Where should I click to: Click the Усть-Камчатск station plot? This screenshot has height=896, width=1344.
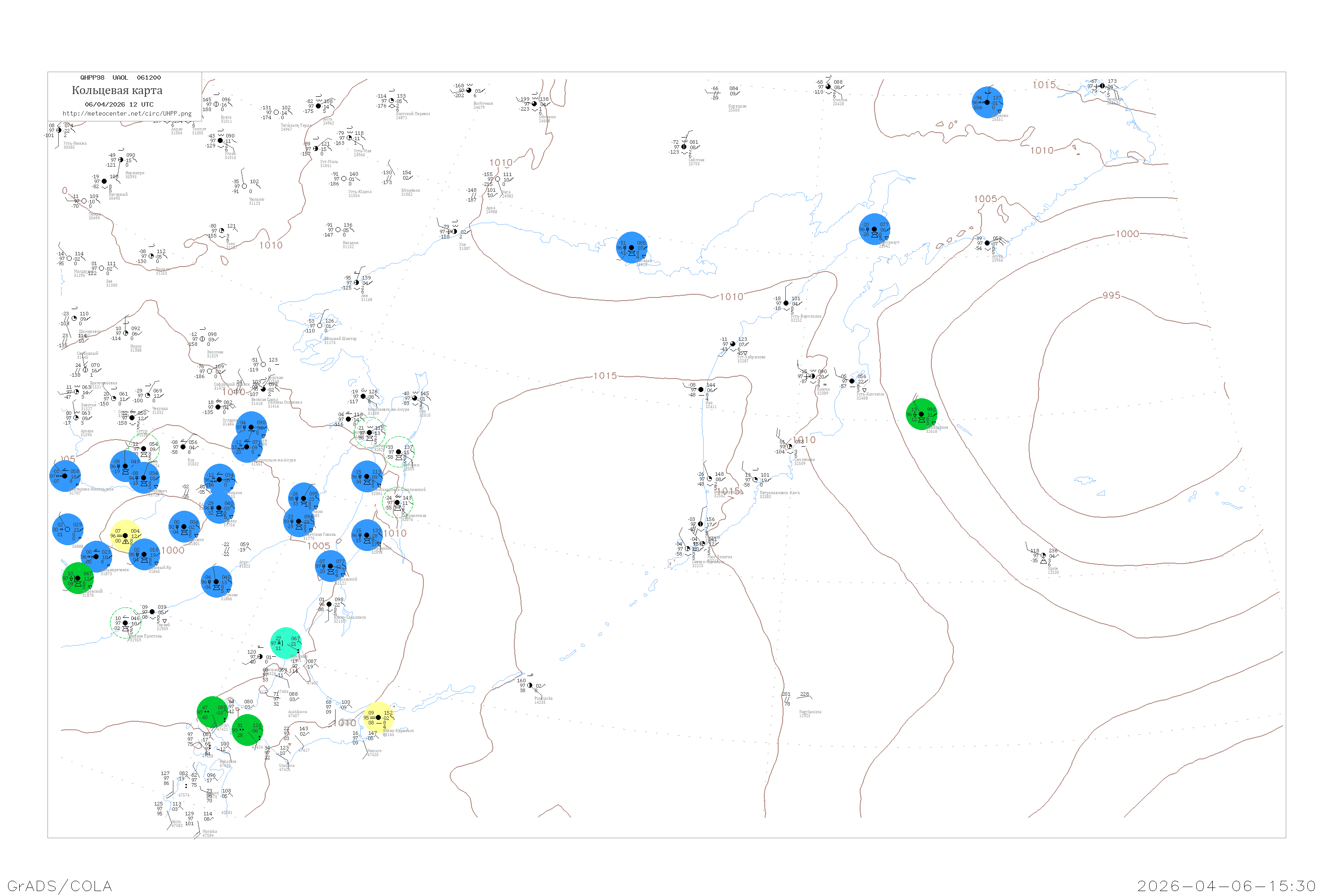click(x=852, y=381)
